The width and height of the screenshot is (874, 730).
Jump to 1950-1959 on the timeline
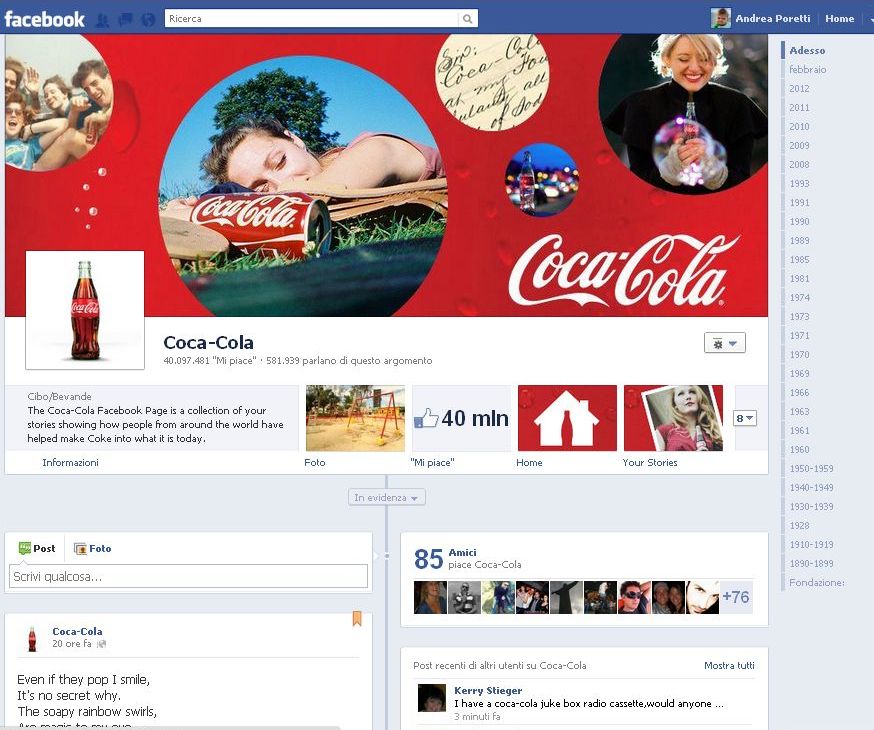[x=812, y=469]
